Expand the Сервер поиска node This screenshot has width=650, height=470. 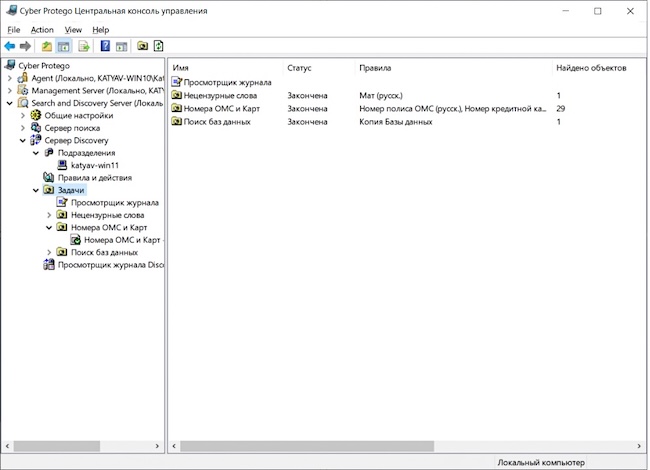point(23,128)
